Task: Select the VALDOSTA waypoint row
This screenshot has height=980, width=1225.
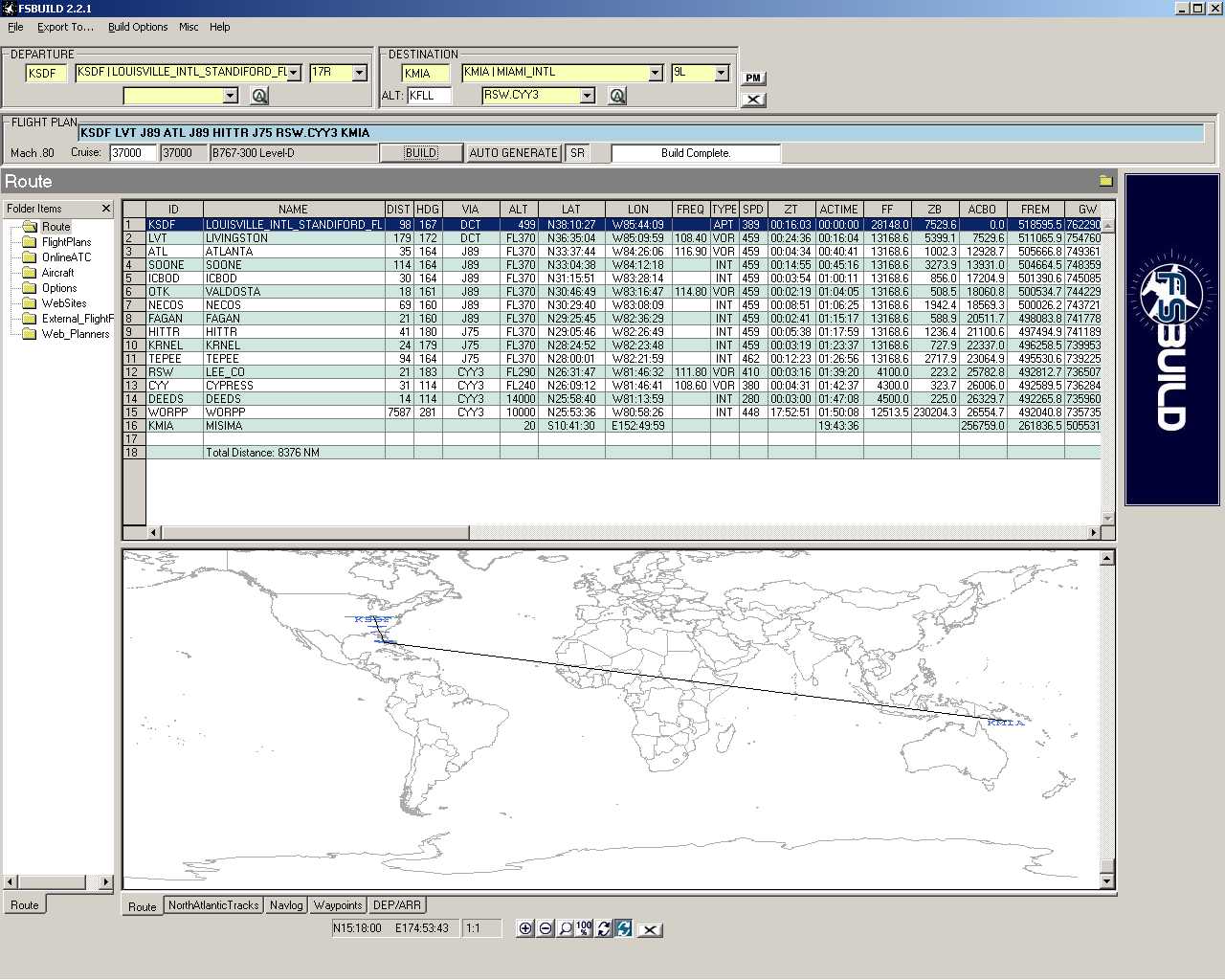Action: pyautogui.click(x=612, y=292)
